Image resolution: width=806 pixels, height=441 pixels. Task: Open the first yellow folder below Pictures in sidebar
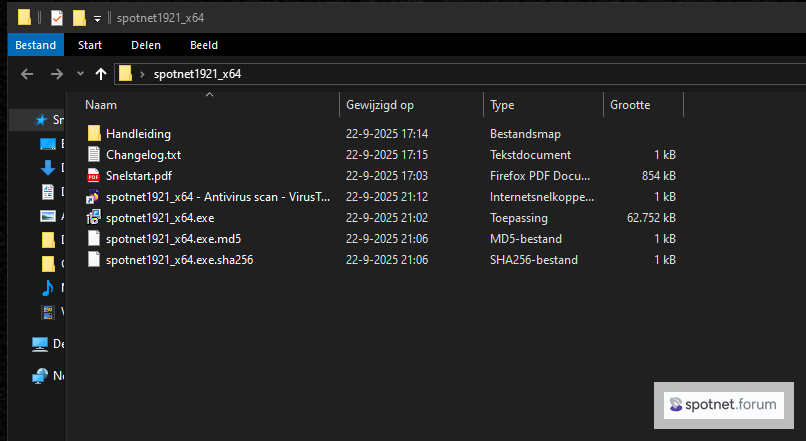tap(48, 240)
